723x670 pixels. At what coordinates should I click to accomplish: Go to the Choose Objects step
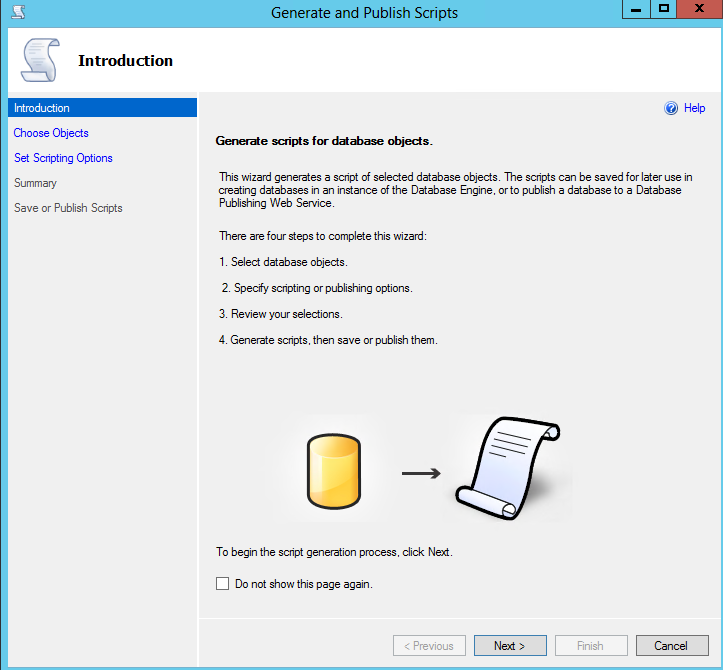(51, 133)
